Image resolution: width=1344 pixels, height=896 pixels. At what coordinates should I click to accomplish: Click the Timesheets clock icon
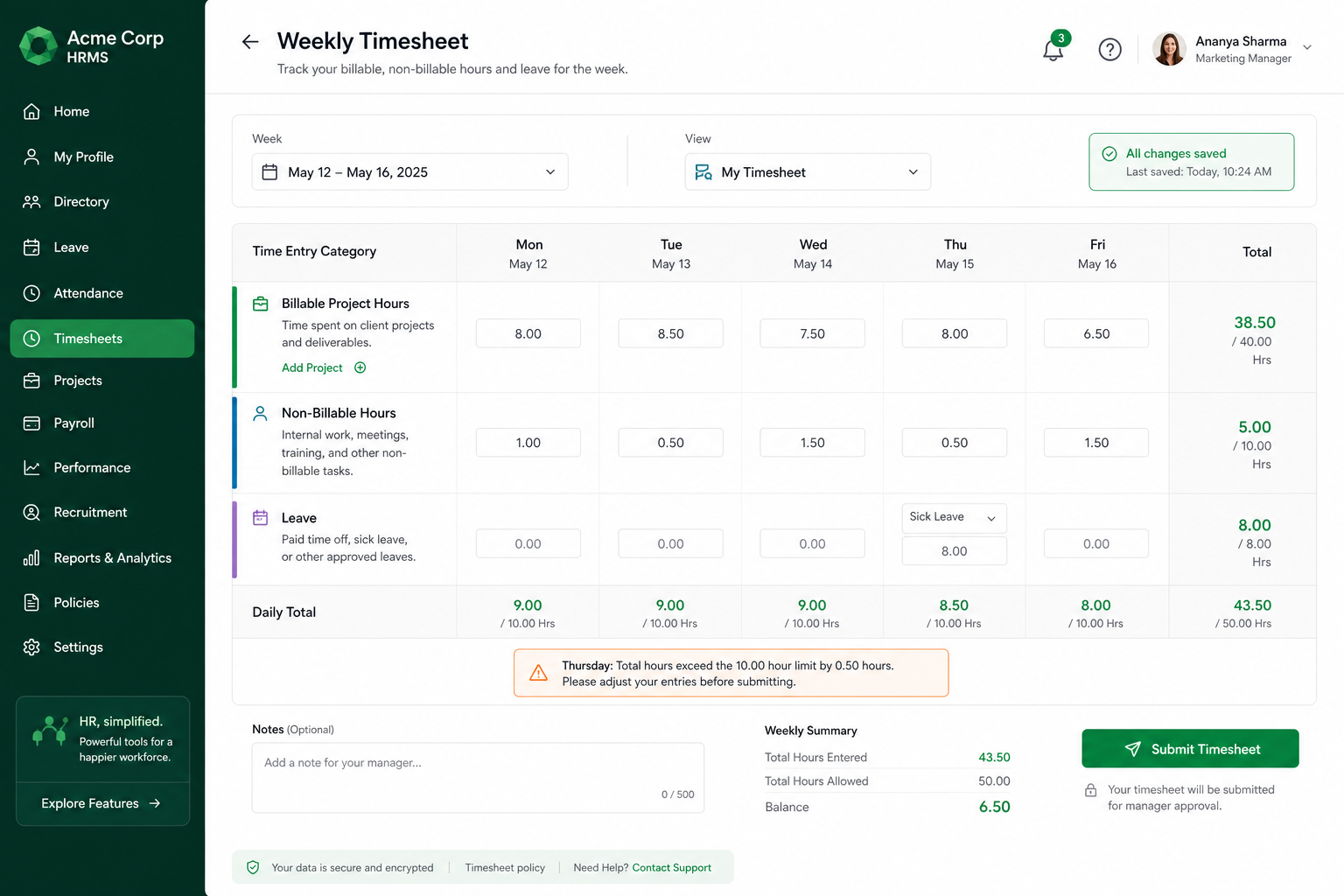pos(31,339)
